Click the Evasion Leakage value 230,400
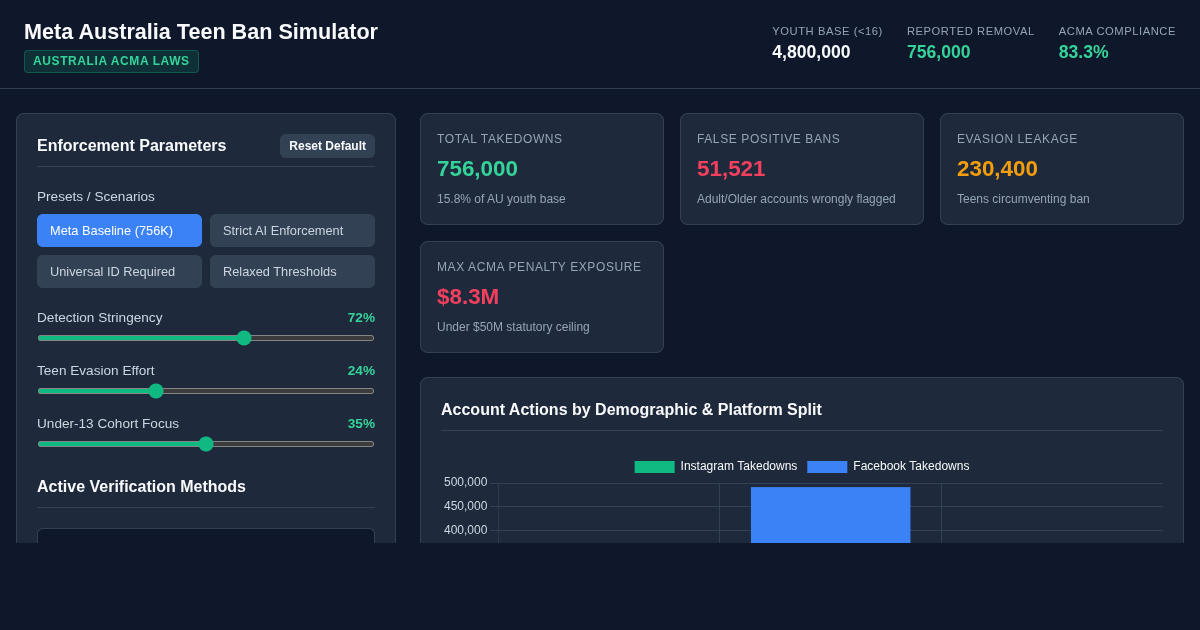Image resolution: width=1200 pixels, height=630 pixels. (x=997, y=169)
